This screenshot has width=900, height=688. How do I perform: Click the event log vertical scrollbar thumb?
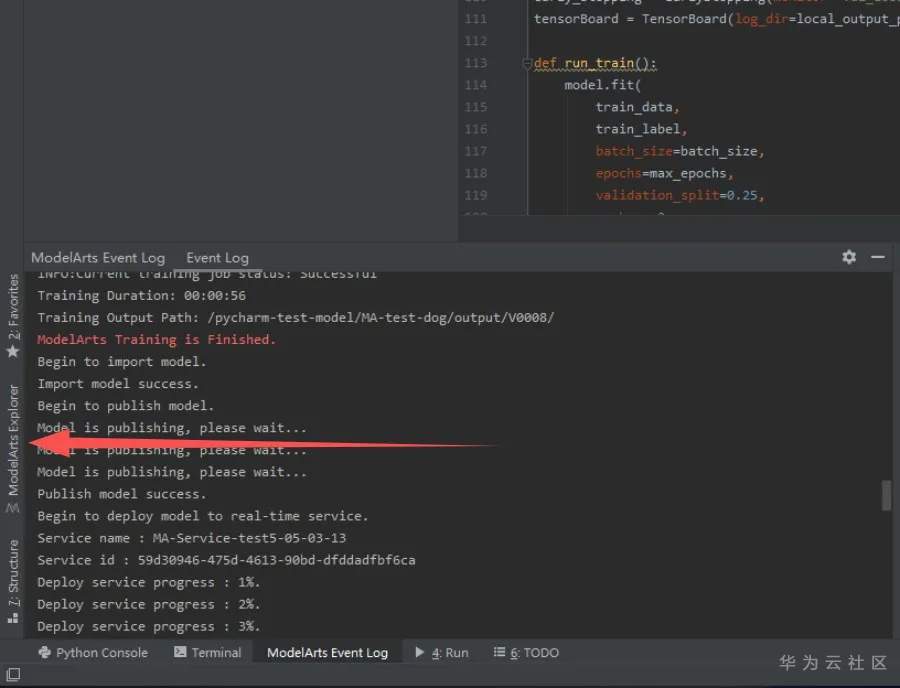pos(886,495)
